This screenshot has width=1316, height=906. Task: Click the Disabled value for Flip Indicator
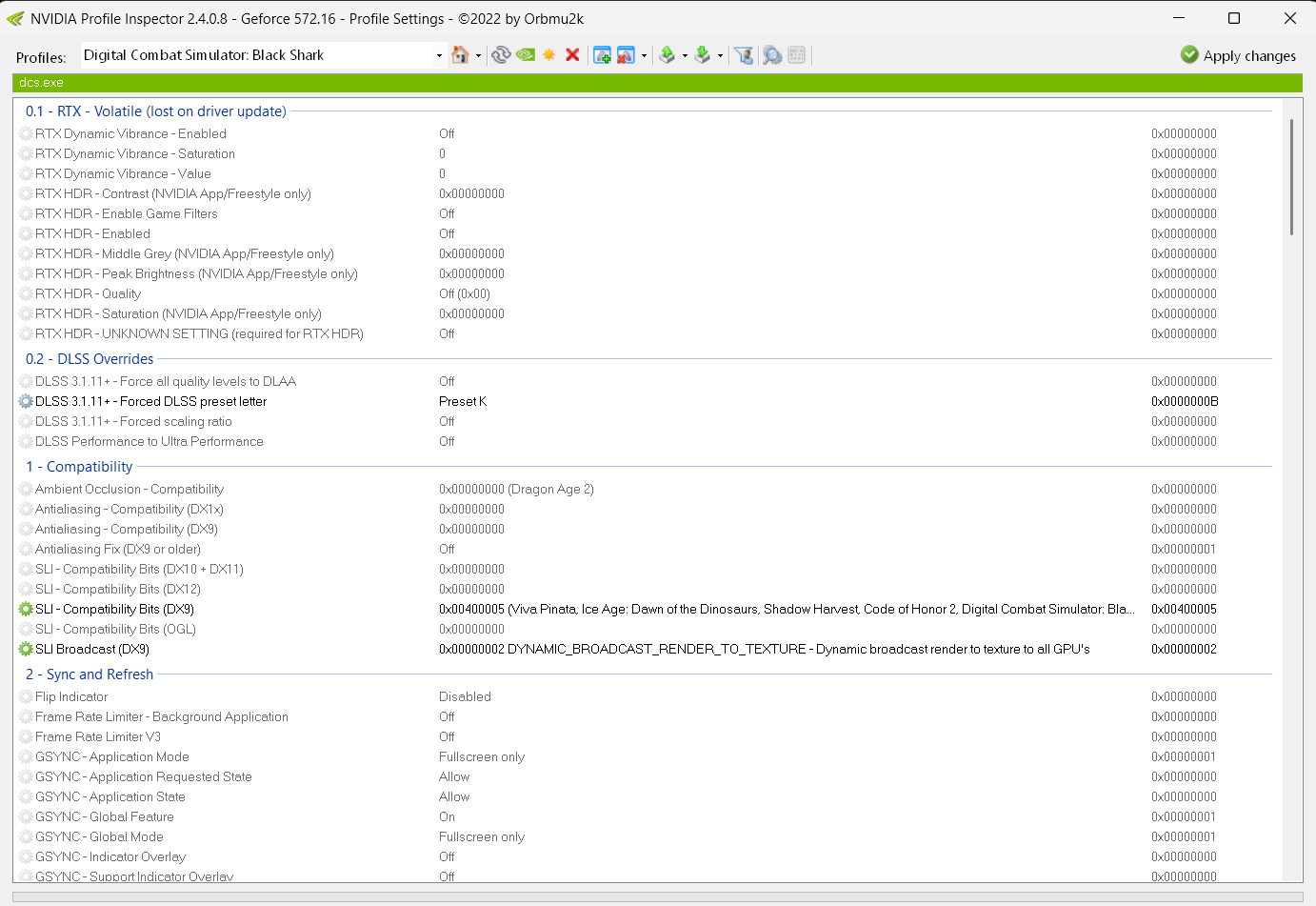(465, 697)
